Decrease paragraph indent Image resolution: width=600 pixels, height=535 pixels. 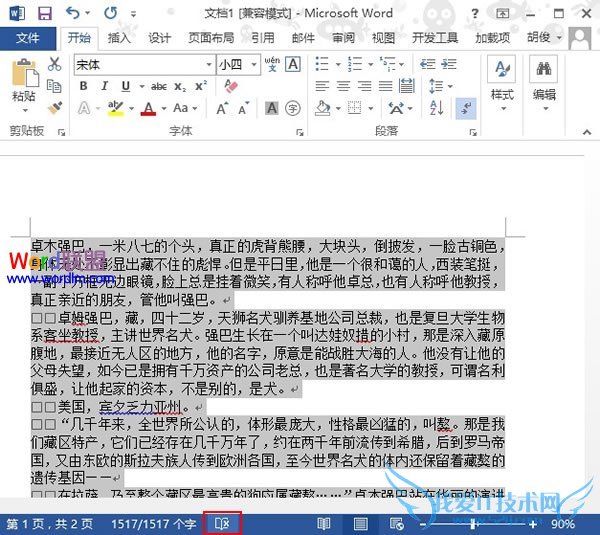pyautogui.click(x=427, y=64)
